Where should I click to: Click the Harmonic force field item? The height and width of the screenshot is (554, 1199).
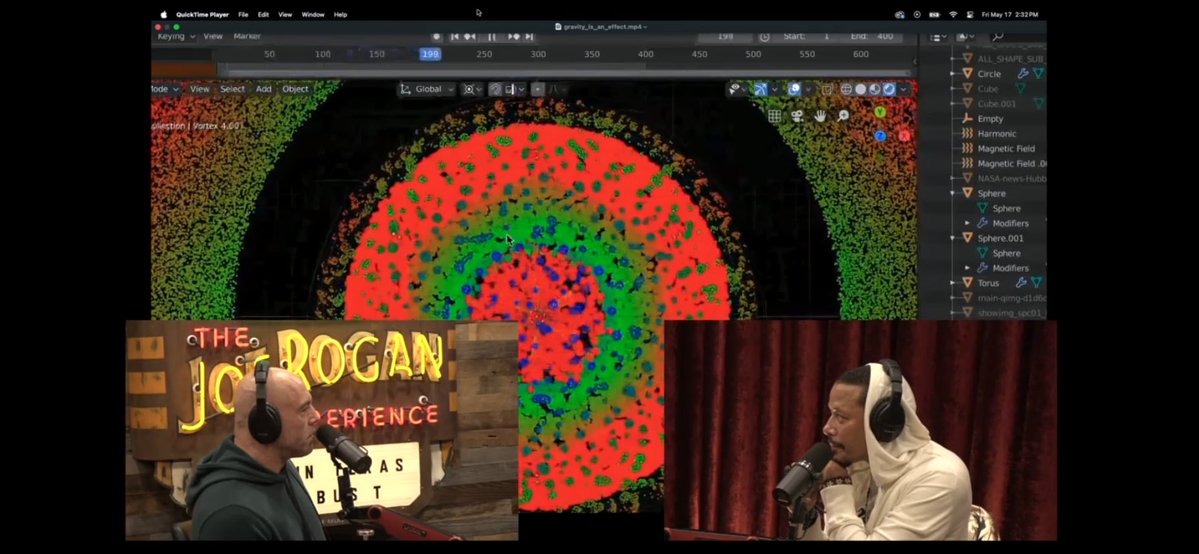pyautogui.click(x=996, y=134)
